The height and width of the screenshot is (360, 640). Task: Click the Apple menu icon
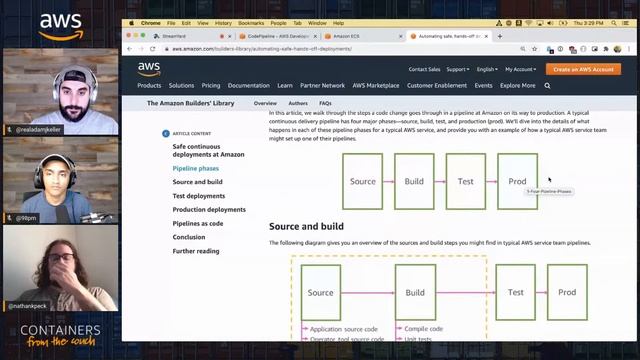[131, 23]
